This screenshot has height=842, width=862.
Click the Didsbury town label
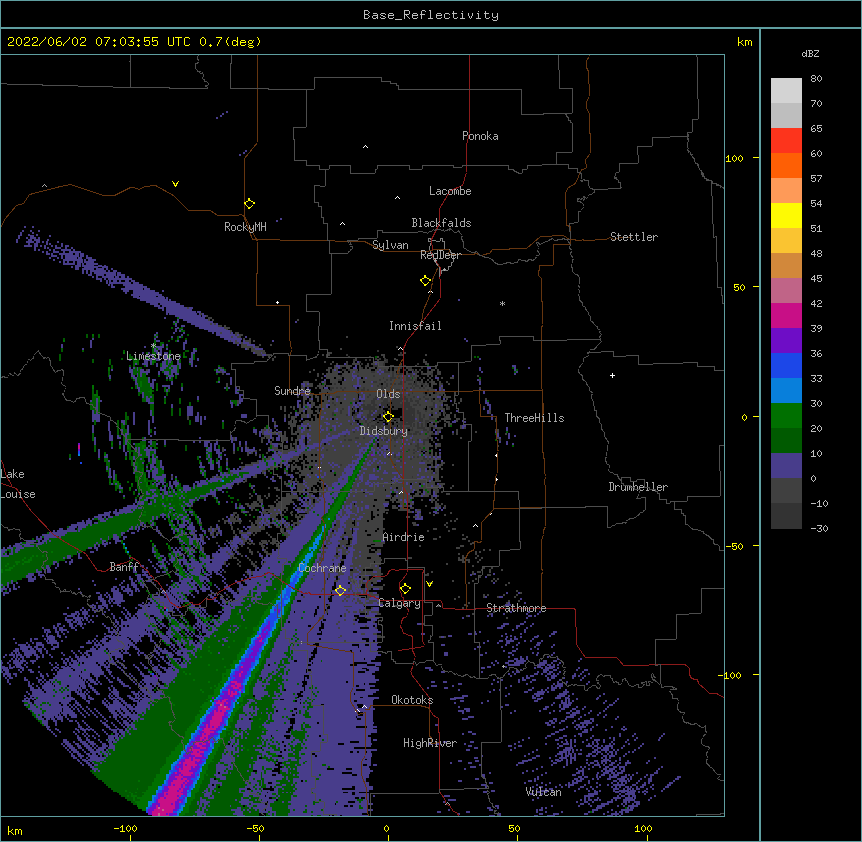384,431
